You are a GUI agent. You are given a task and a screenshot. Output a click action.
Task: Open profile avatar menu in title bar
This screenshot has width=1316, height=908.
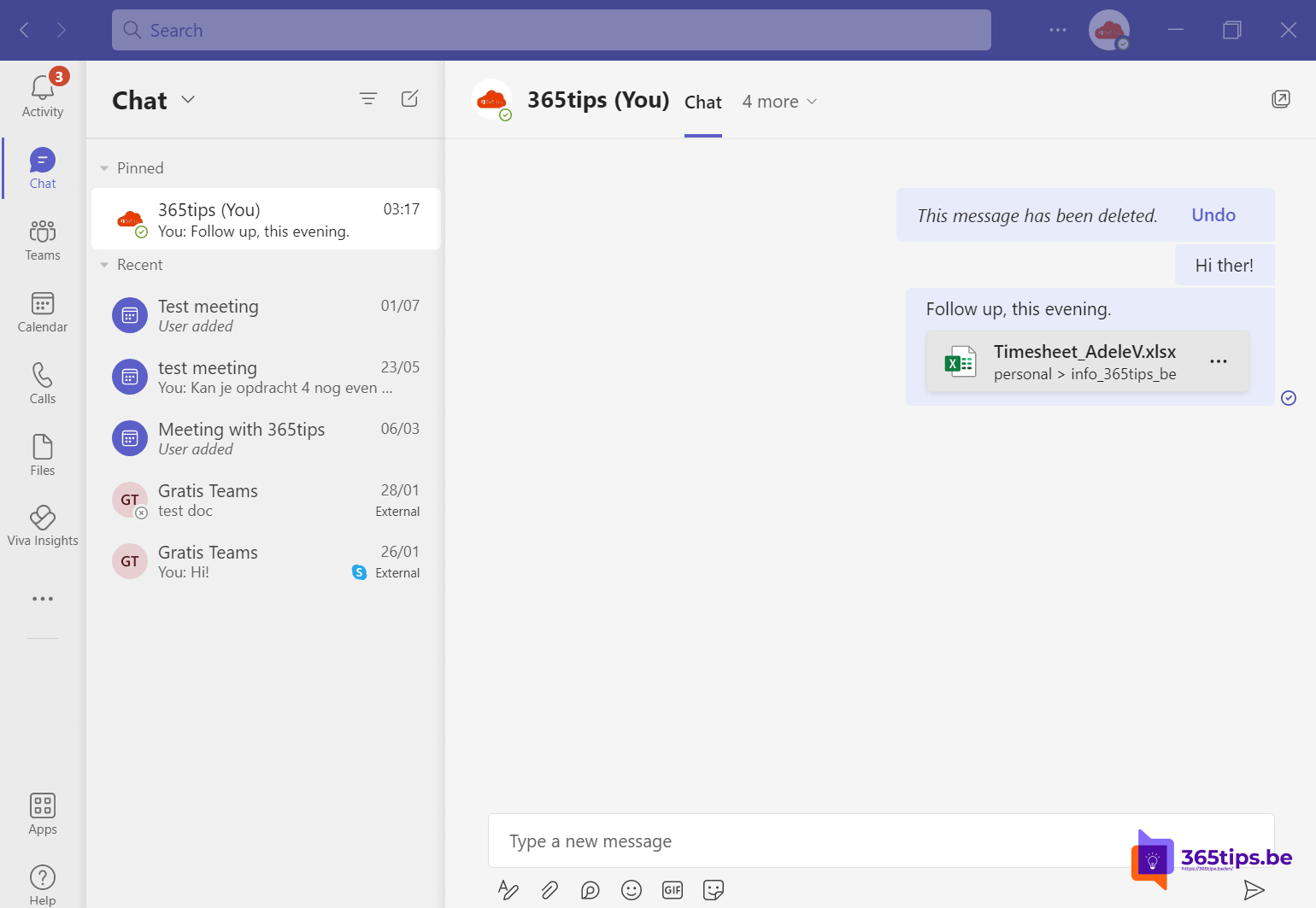click(x=1109, y=30)
